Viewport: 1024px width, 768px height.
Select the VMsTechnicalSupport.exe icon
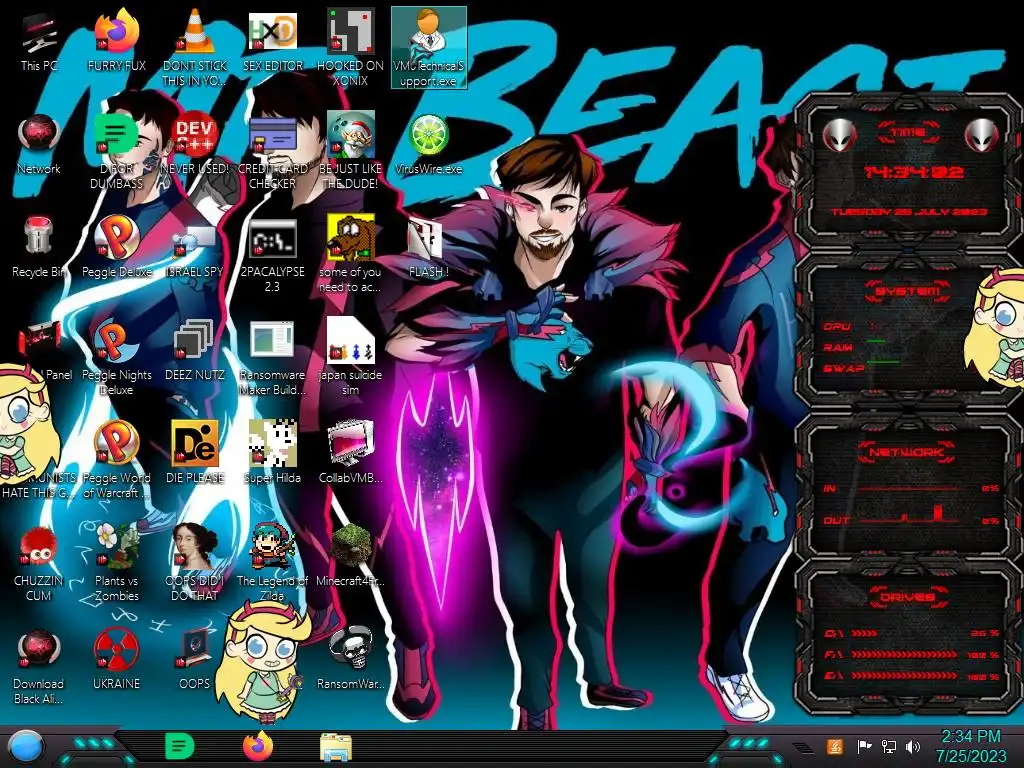(428, 48)
